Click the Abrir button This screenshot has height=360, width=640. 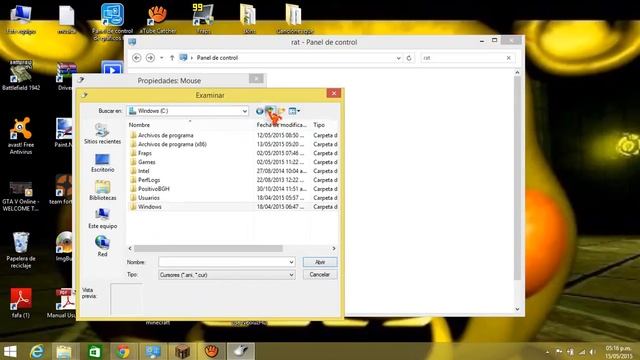(x=320, y=262)
